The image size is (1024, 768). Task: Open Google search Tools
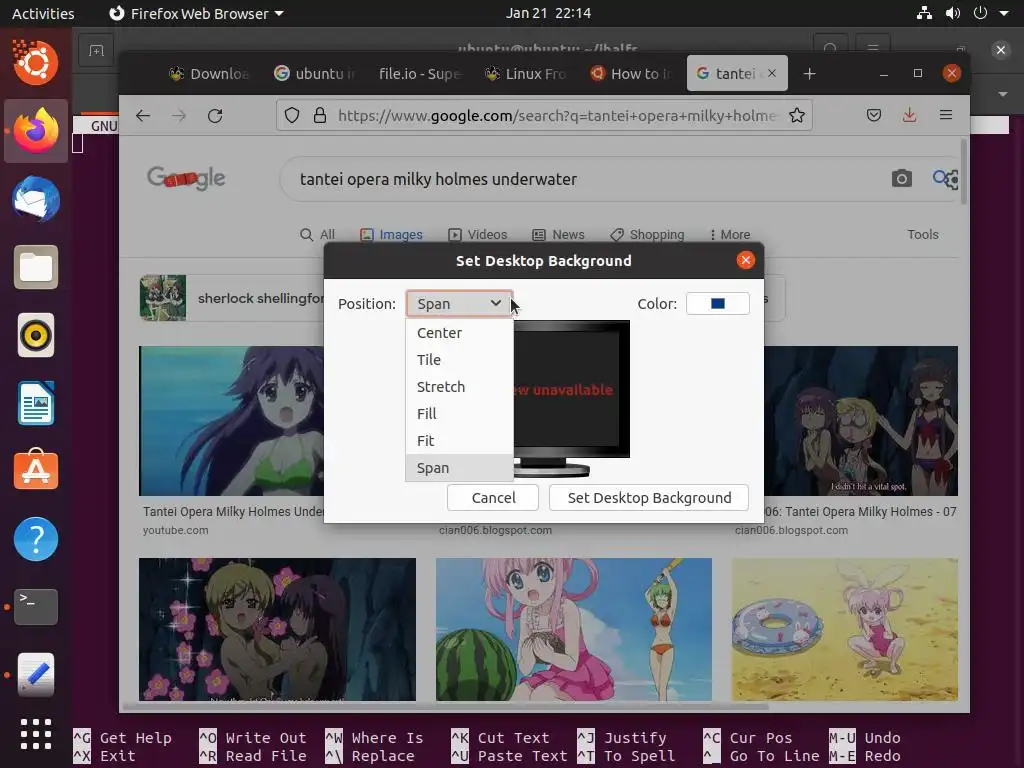pyautogui.click(x=922, y=234)
